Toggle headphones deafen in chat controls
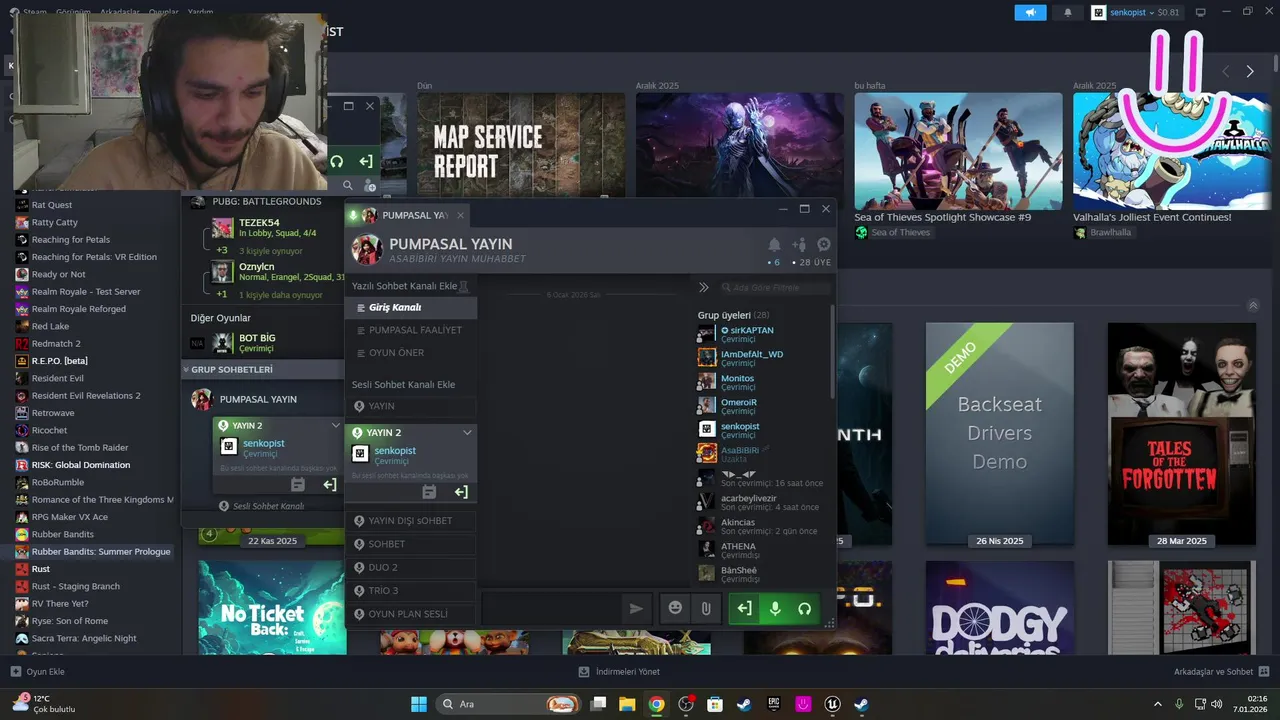1280x720 pixels. point(804,608)
